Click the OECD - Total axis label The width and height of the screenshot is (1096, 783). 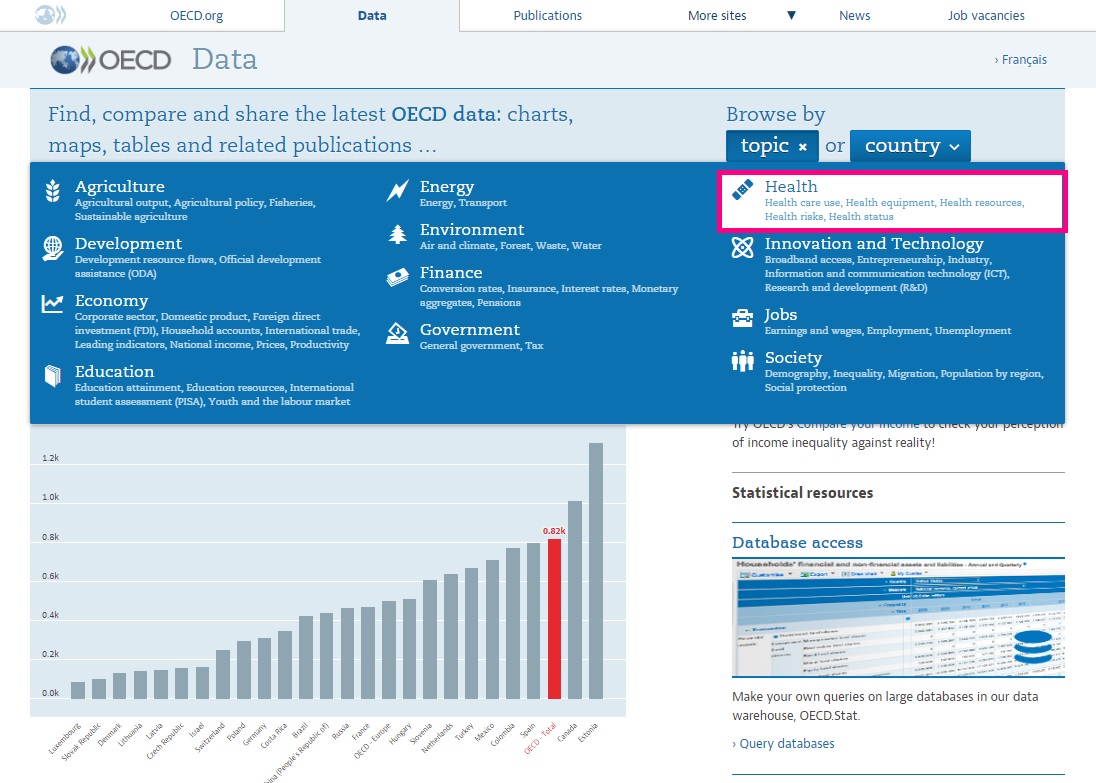tap(540, 738)
